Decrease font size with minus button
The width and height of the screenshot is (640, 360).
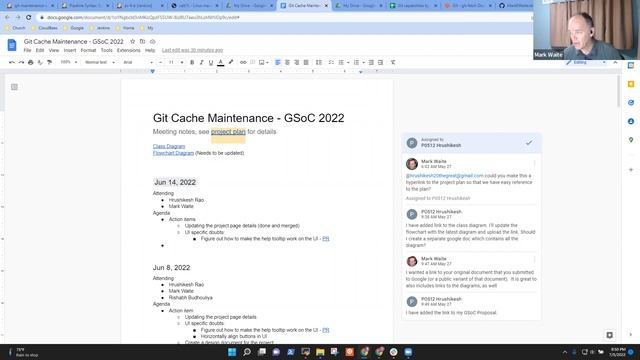(x=160, y=62)
